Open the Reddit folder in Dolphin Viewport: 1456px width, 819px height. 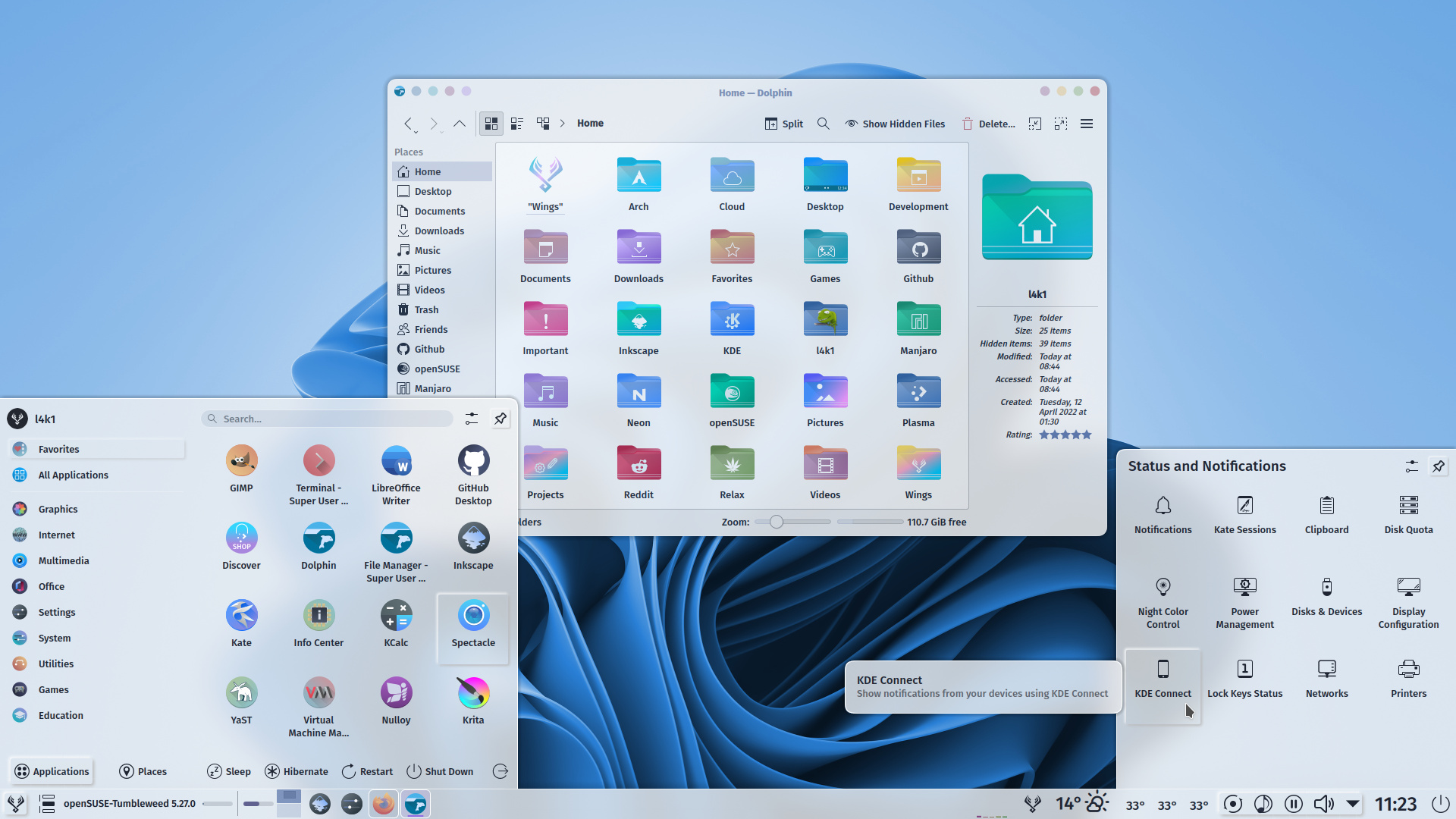click(x=639, y=472)
